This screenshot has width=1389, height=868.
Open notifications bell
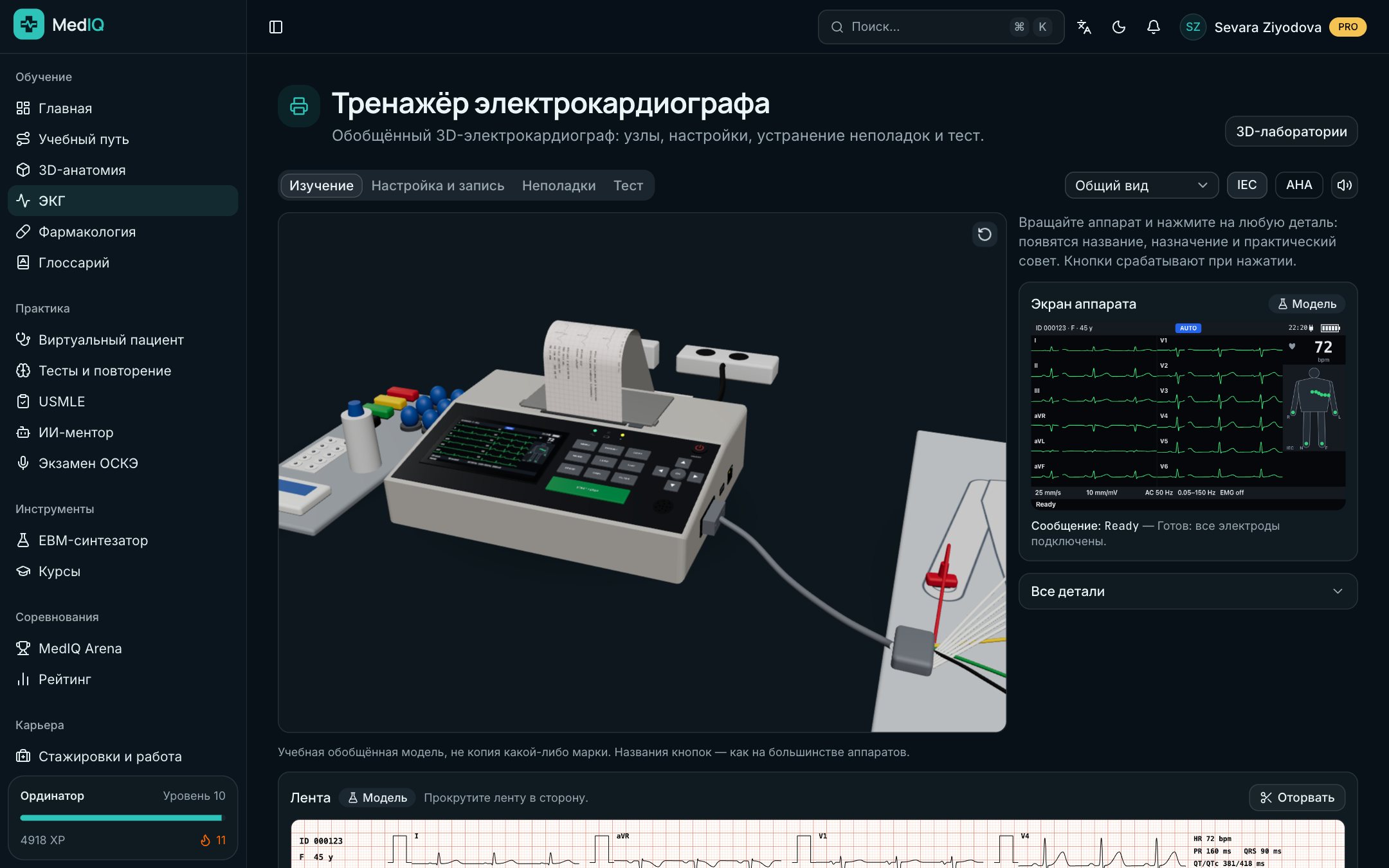click(1154, 27)
